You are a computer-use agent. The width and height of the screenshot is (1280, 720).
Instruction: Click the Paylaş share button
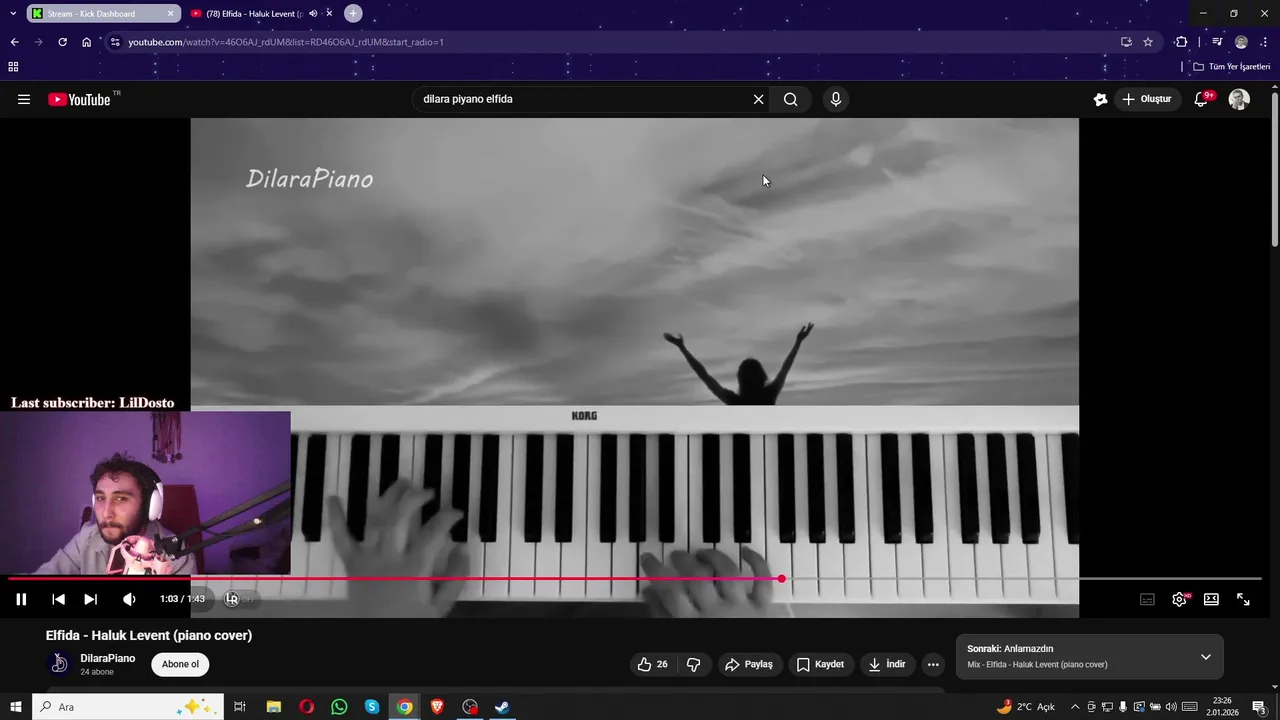click(749, 664)
